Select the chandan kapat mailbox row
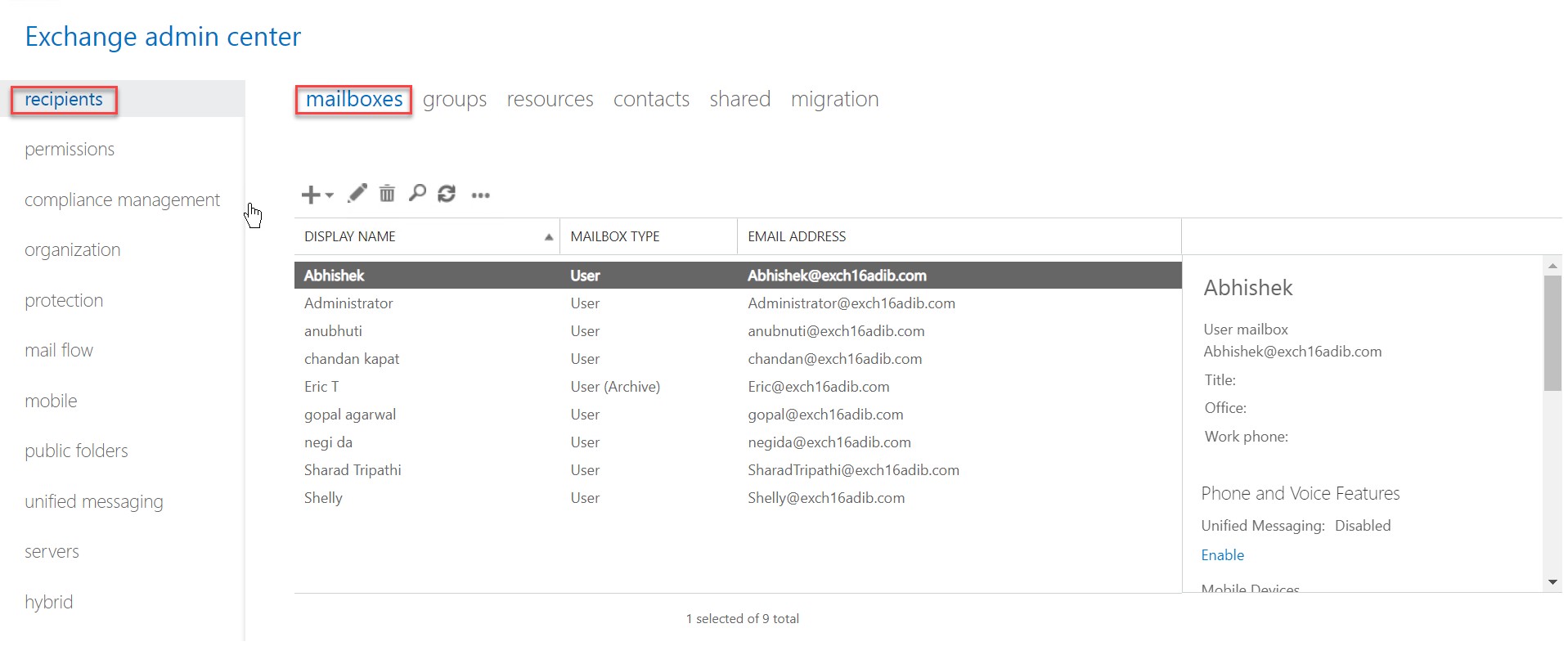 coord(738,359)
